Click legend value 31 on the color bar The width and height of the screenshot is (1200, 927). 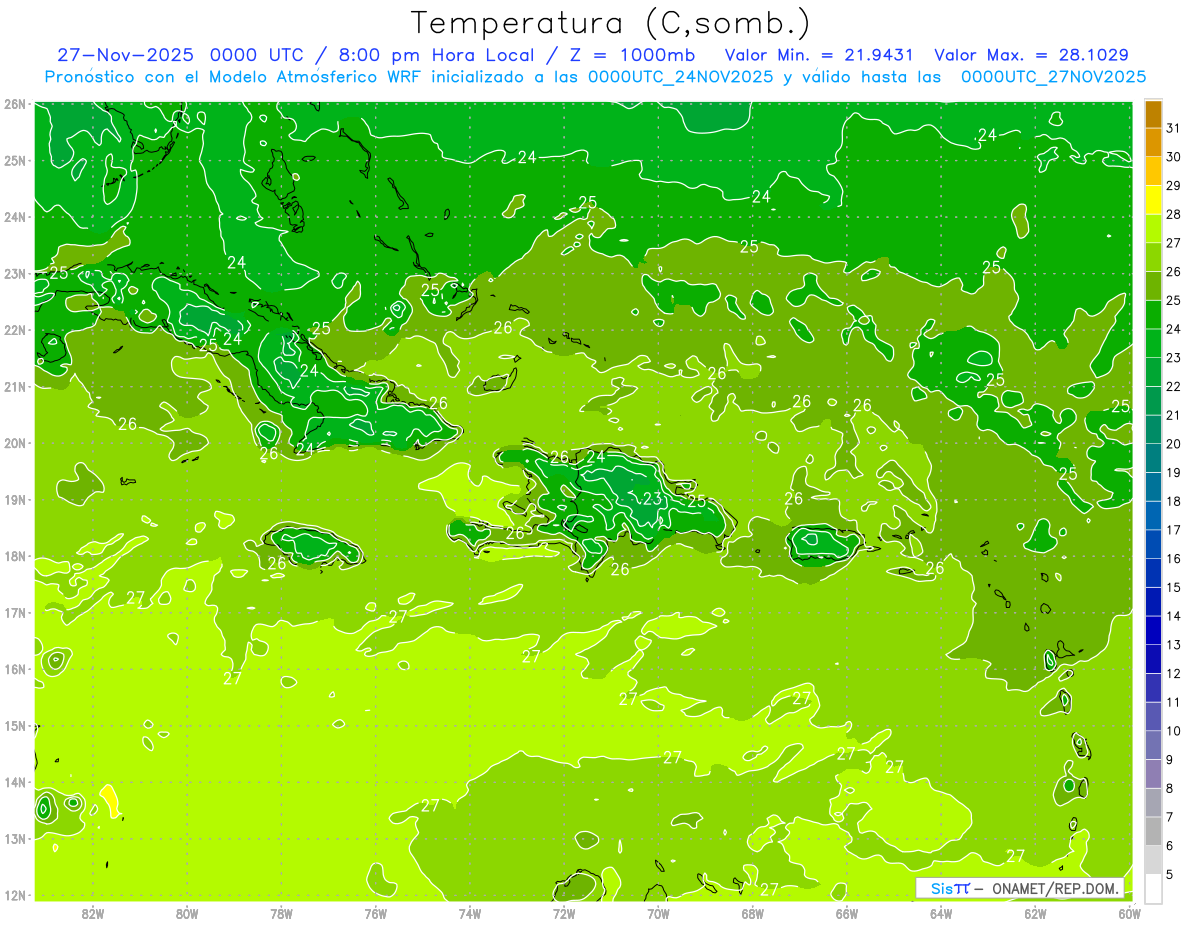tap(1174, 128)
